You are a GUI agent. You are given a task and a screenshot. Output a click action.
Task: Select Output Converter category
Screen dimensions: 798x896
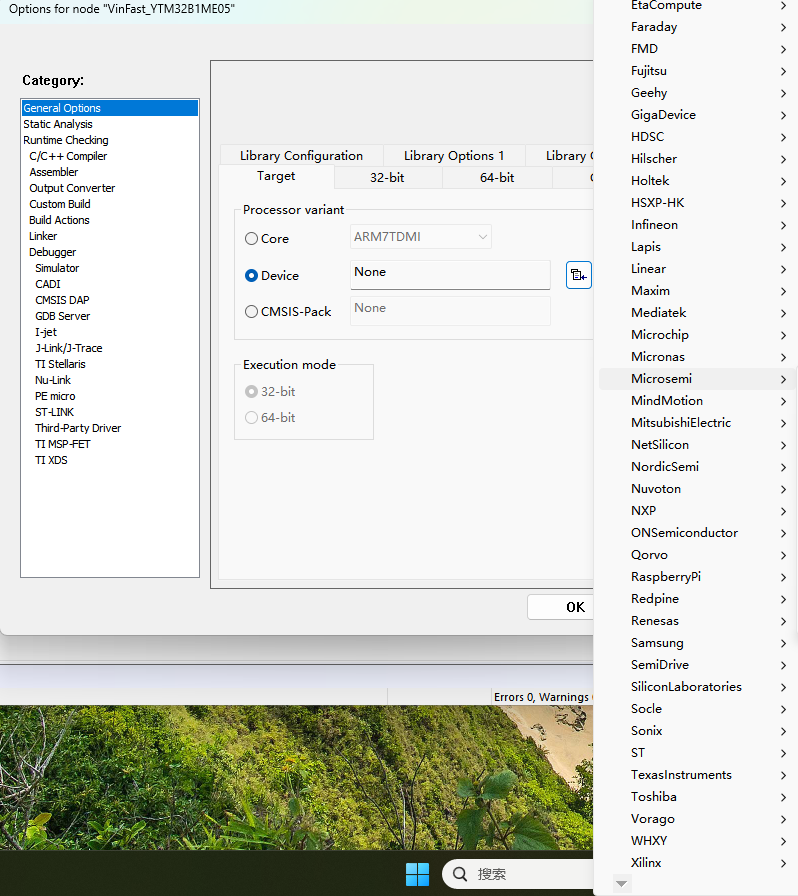pos(72,188)
